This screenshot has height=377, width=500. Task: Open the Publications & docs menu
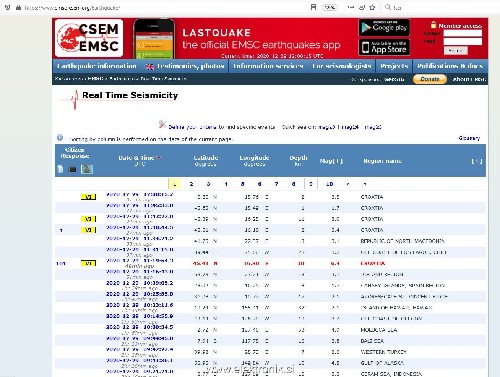coord(450,66)
